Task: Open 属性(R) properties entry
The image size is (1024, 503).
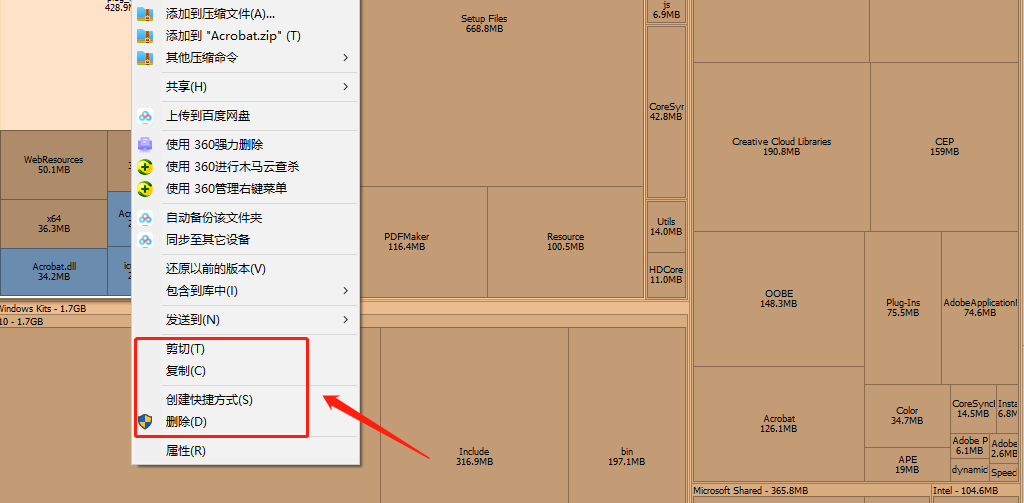Action: pos(246,451)
